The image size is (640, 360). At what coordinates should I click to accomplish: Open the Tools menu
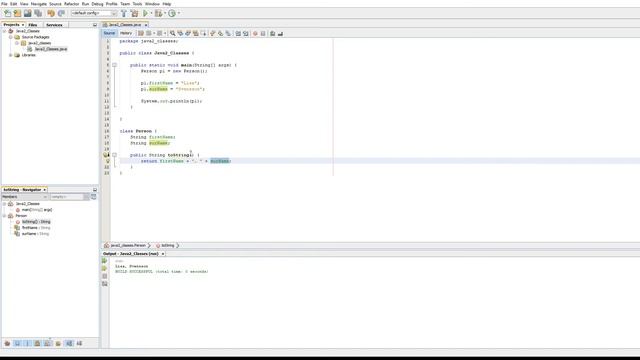[137, 4]
